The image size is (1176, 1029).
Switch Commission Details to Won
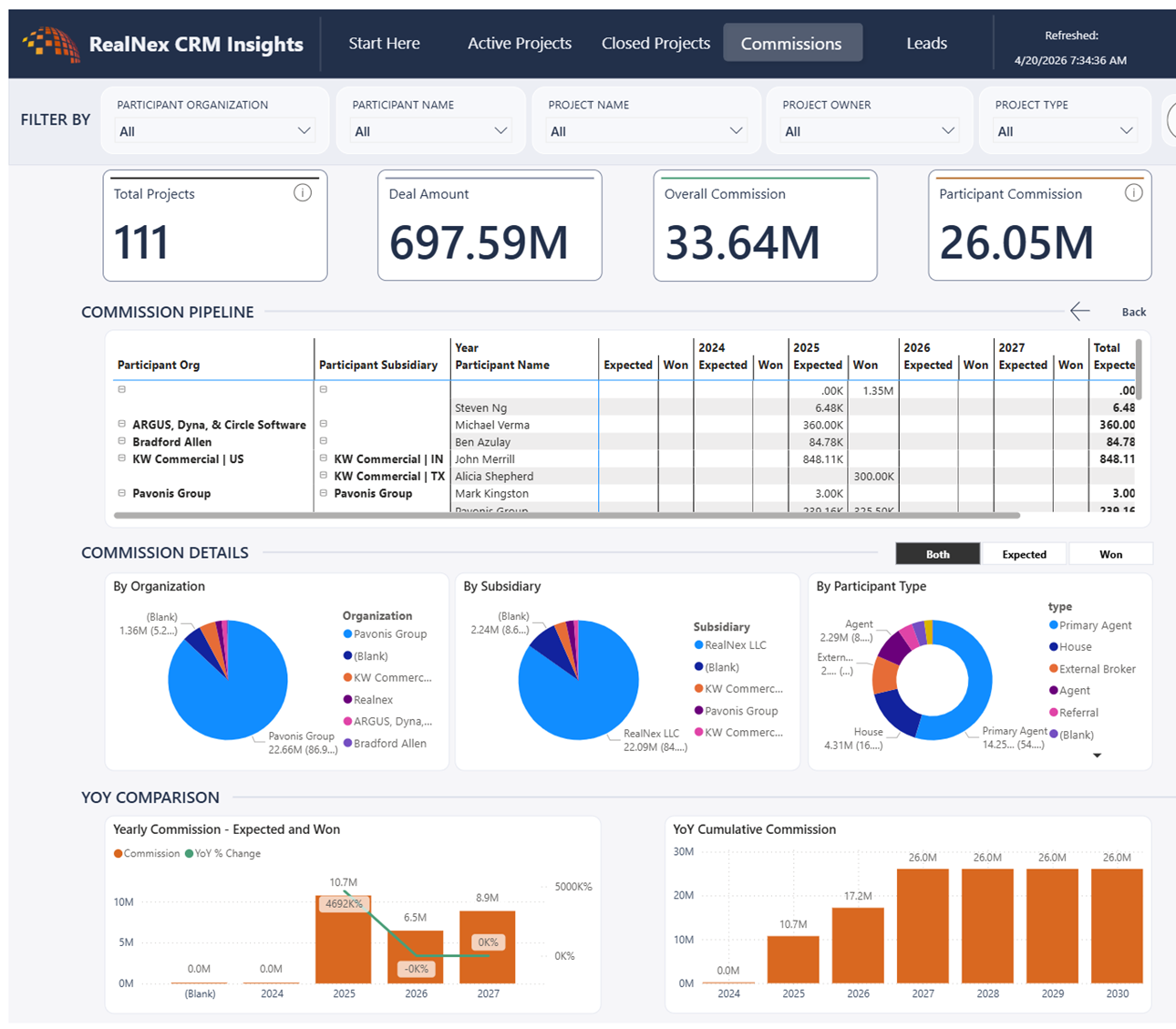(1110, 554)
